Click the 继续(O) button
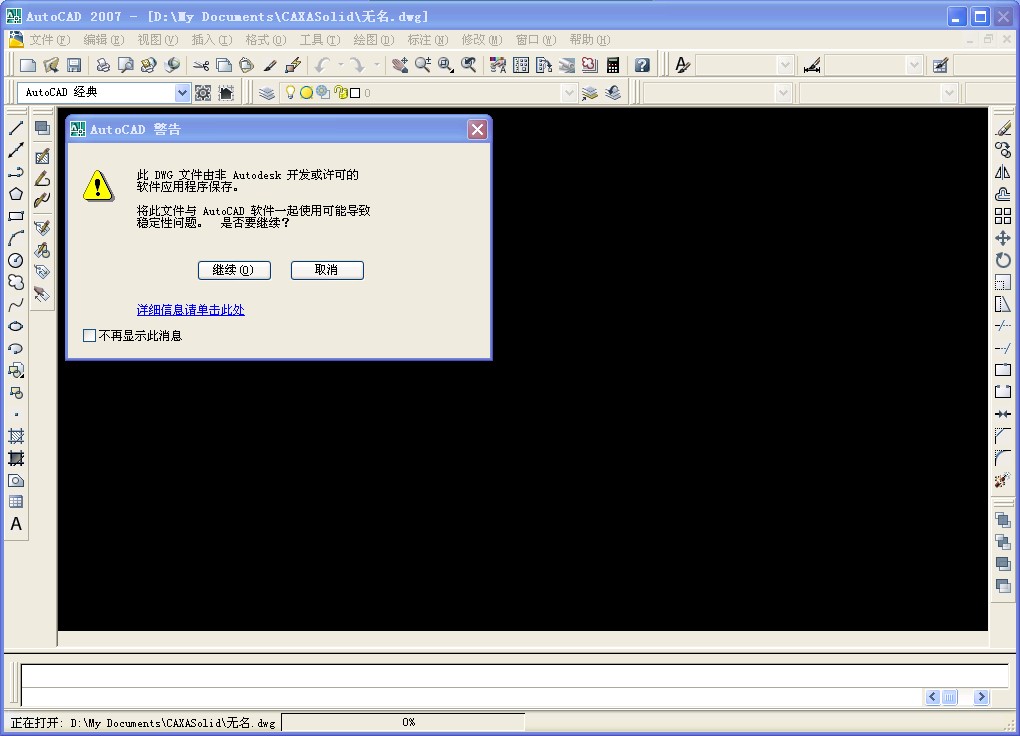Image resolution: width=1020 pixels, height=736 pixels. [x=234, y=270]
